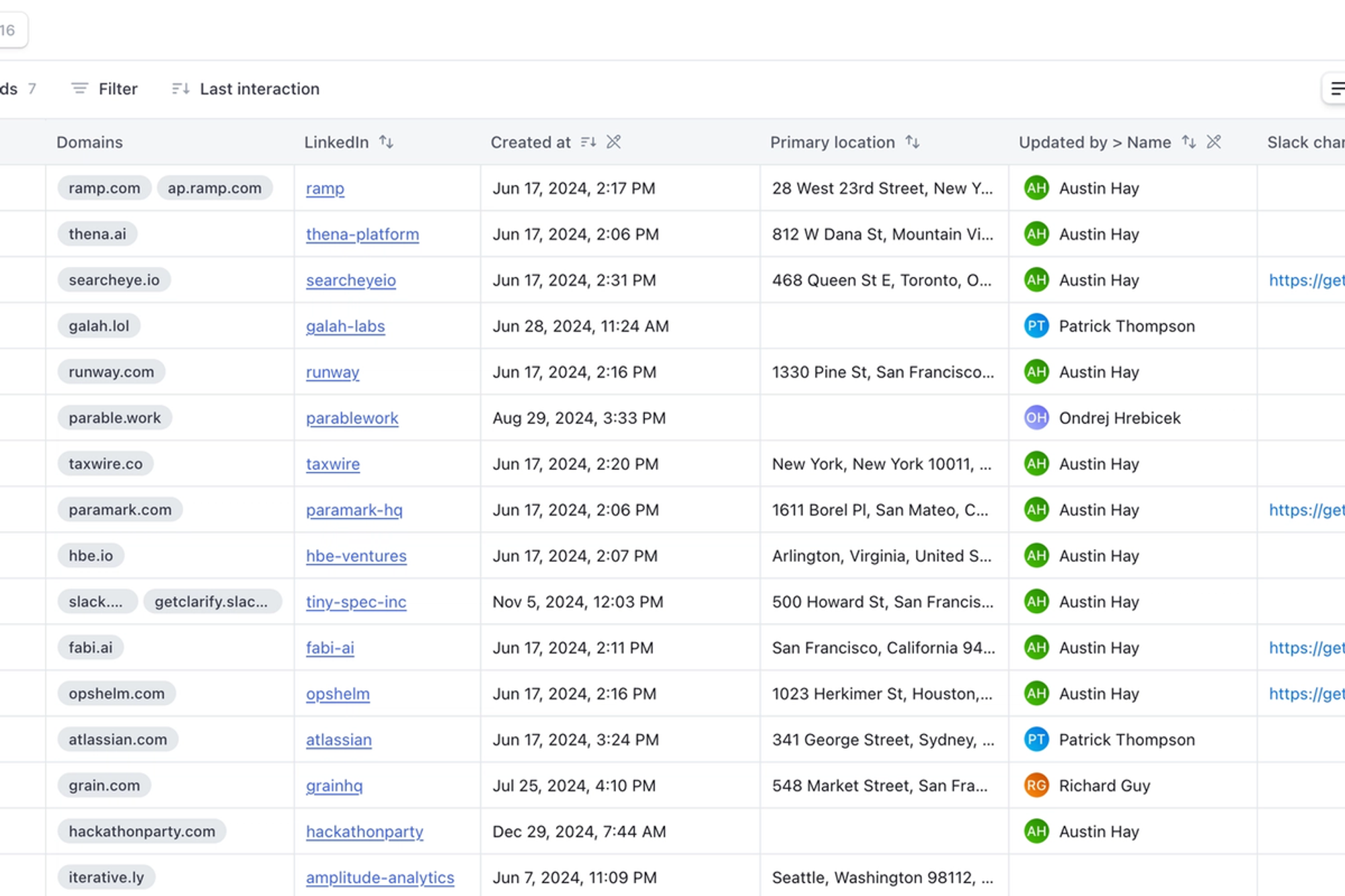Open the atlassian LinkedIn link
This screenshot has height=896, width=1345.
339,739
